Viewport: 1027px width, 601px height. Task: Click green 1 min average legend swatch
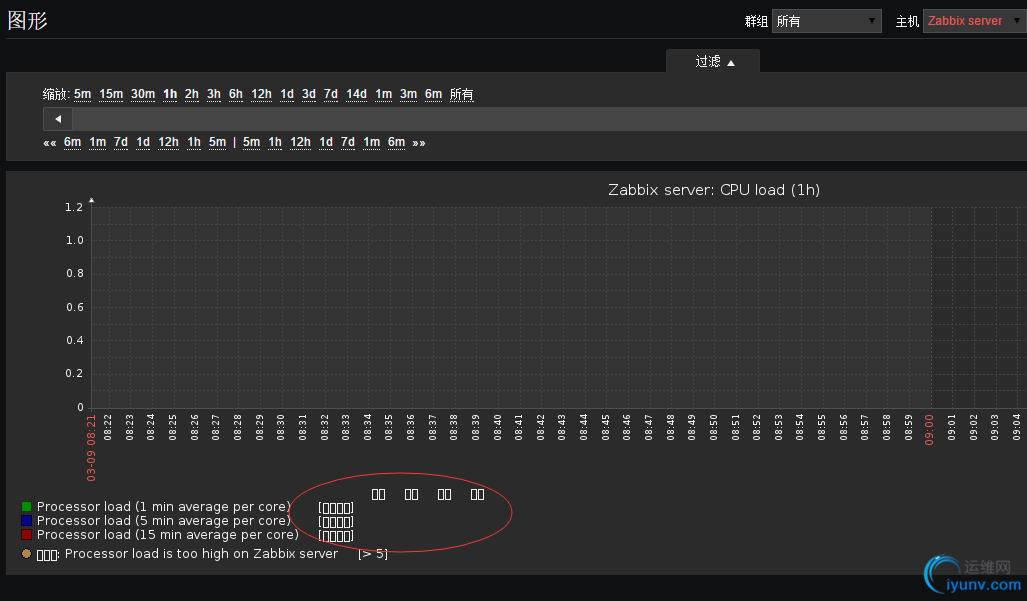(x=26, y=507)
